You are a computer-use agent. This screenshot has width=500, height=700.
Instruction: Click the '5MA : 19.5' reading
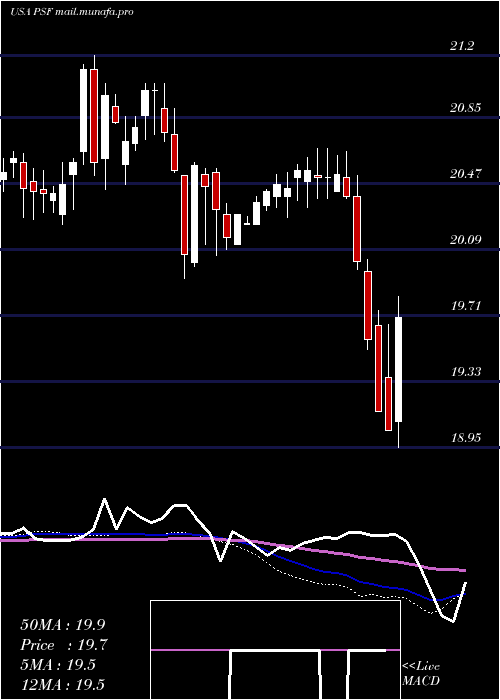[x=58, y=665]
